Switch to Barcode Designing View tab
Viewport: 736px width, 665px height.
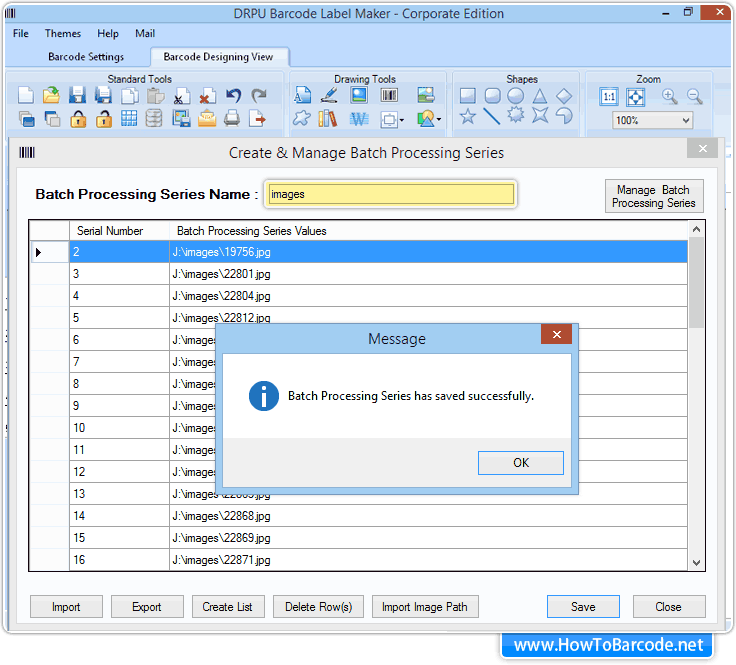coord(218,57)
